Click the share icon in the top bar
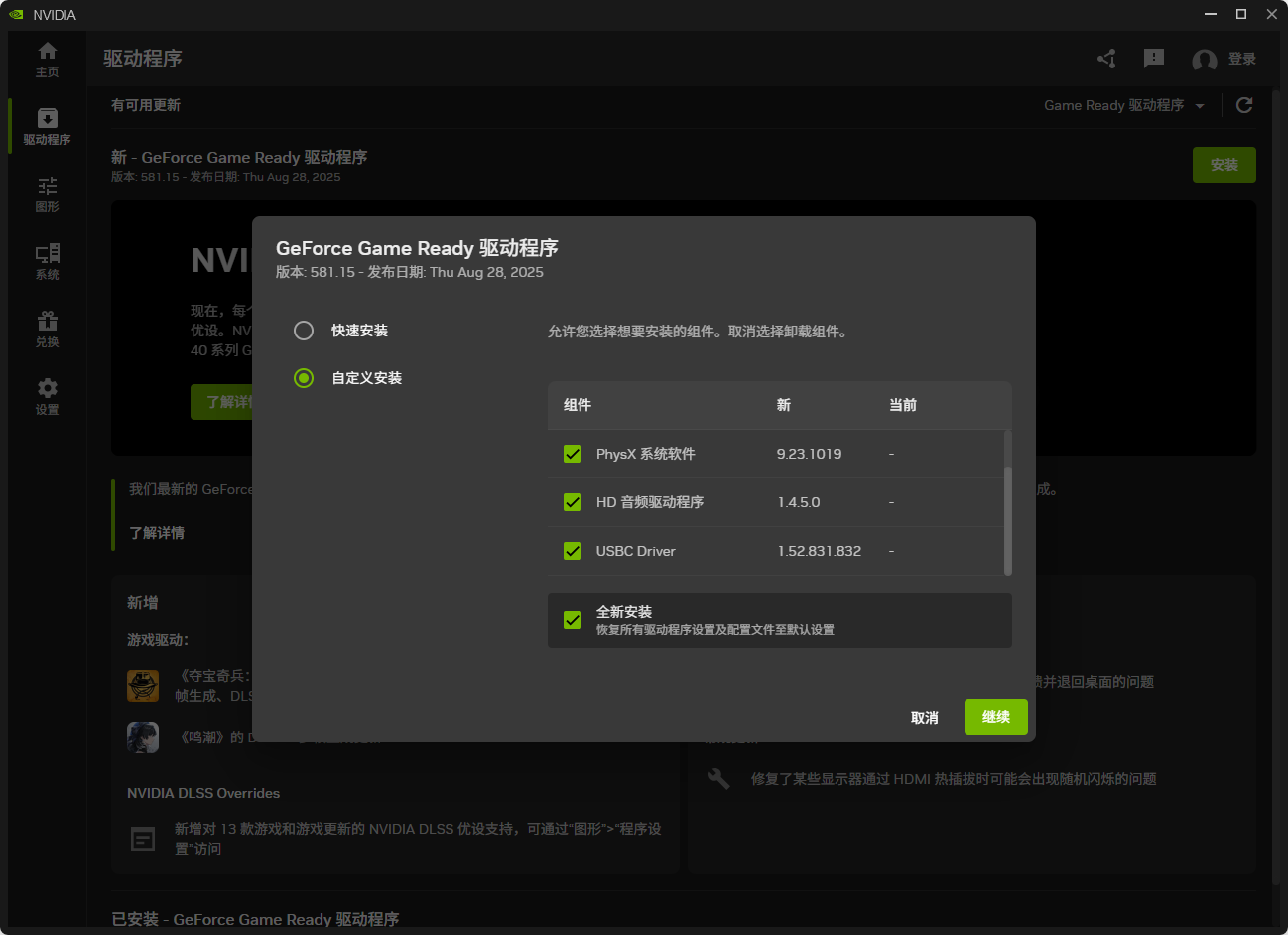The image size is (1288, 935). click(x=1106, y=59)
